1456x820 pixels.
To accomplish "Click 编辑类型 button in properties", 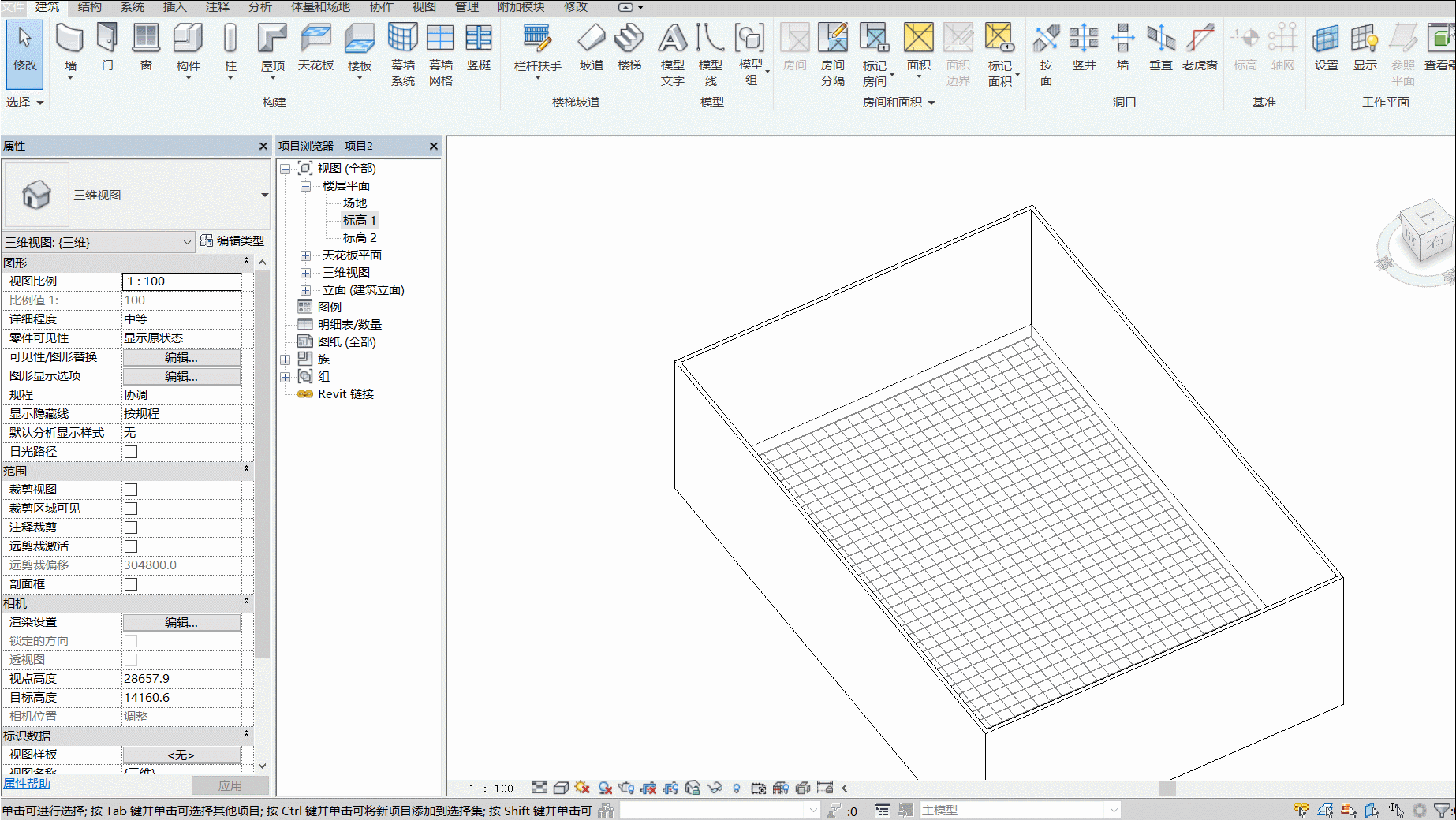I will (233, 240).
